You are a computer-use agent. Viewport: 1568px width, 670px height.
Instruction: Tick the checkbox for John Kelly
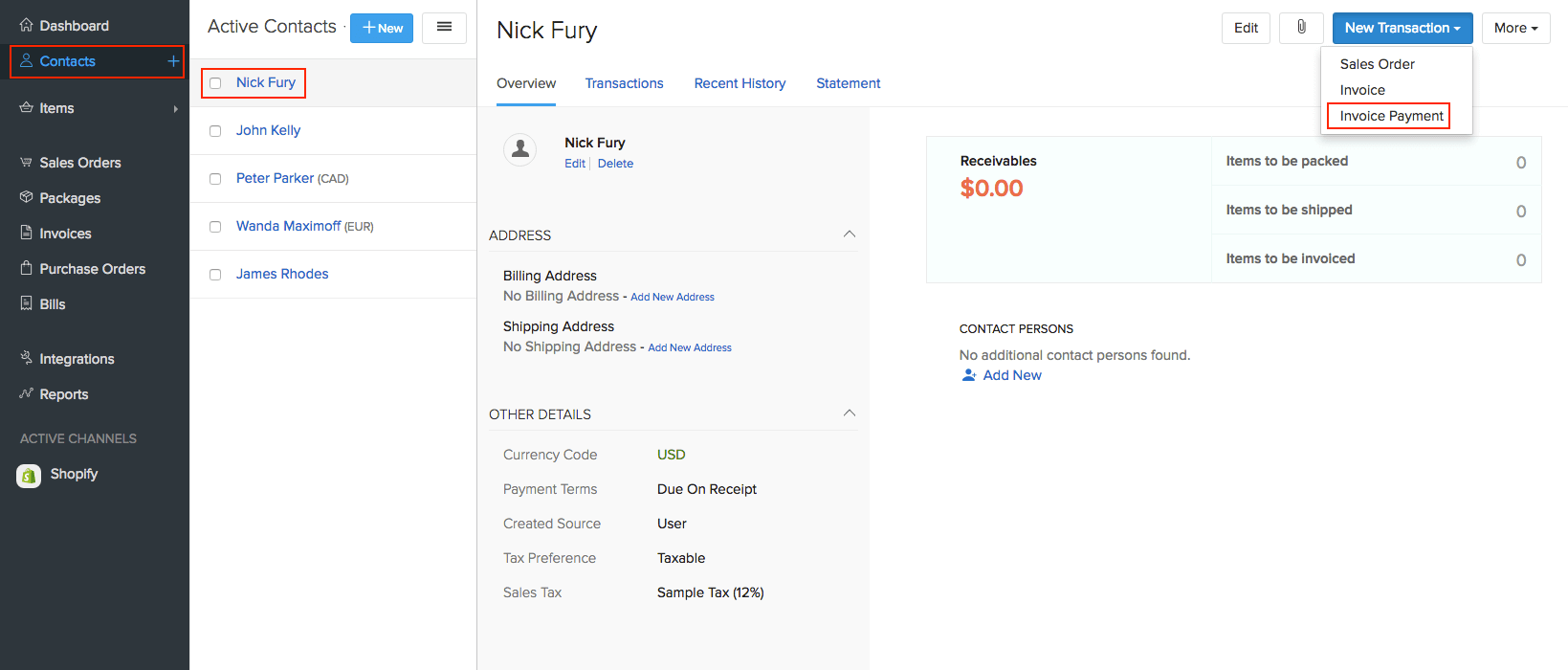coord(215,131)
